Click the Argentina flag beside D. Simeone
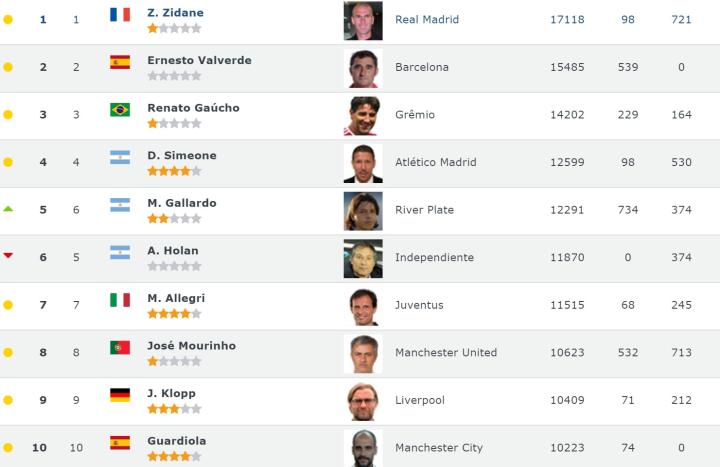 coord(120,157)
